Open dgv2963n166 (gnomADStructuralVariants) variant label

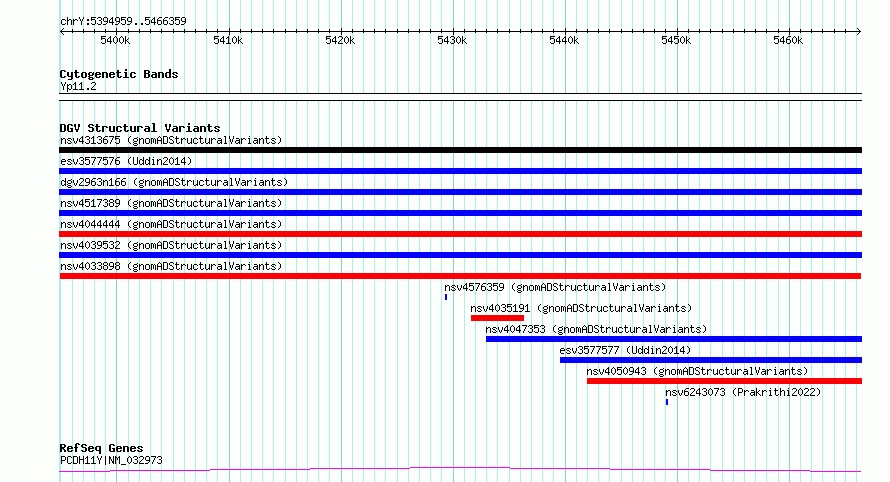174,182
